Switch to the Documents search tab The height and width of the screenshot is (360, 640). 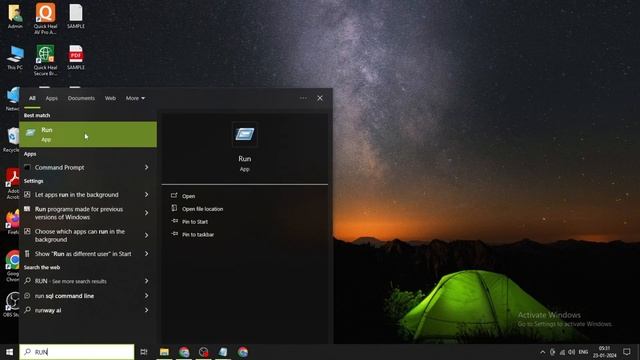[81, 98]
